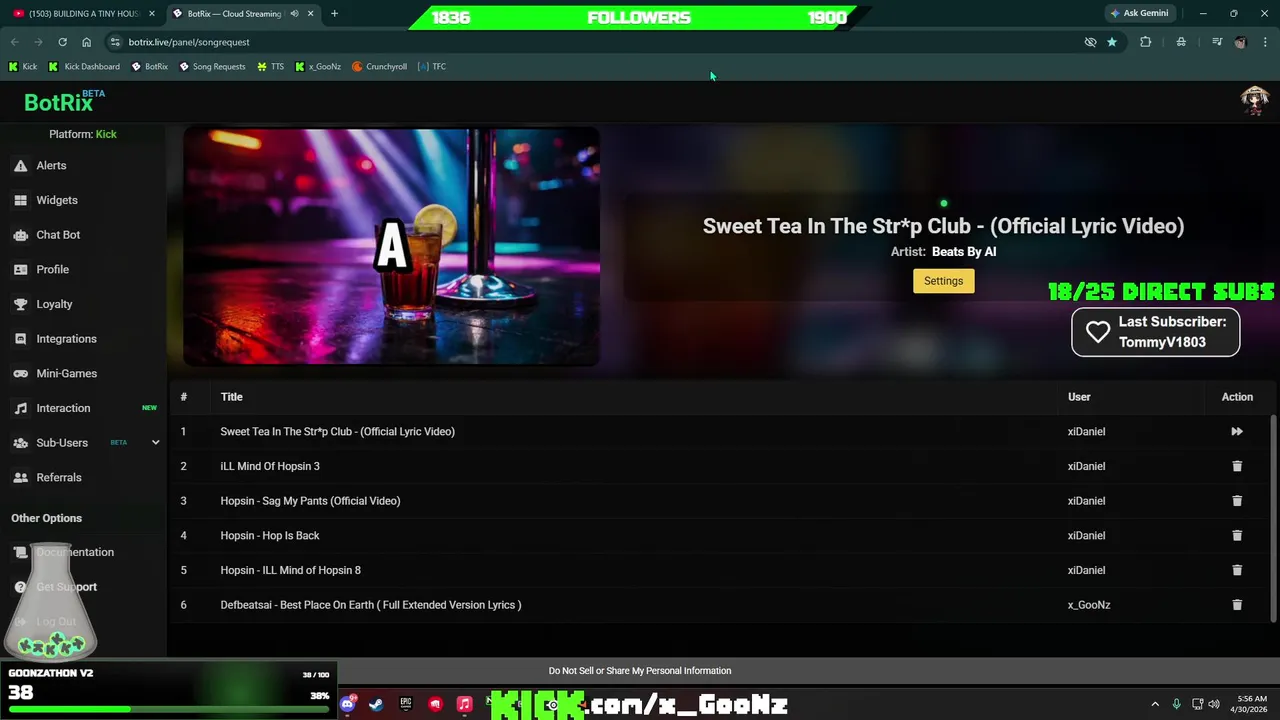Click Do Not Sell or Share link
The height and width of the screenshot is (720, 1280).
pos(640,671)
